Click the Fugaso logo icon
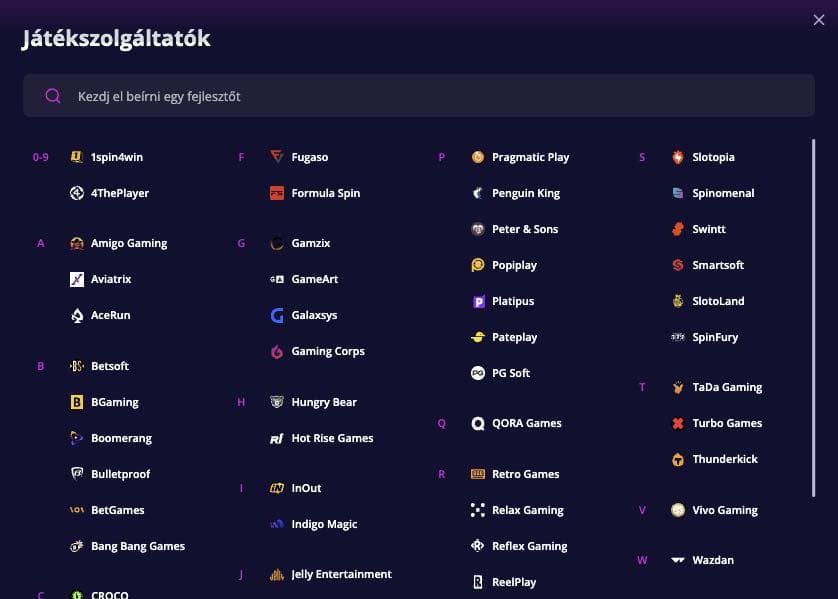838x599 pixels. click(x=277, y=157)
